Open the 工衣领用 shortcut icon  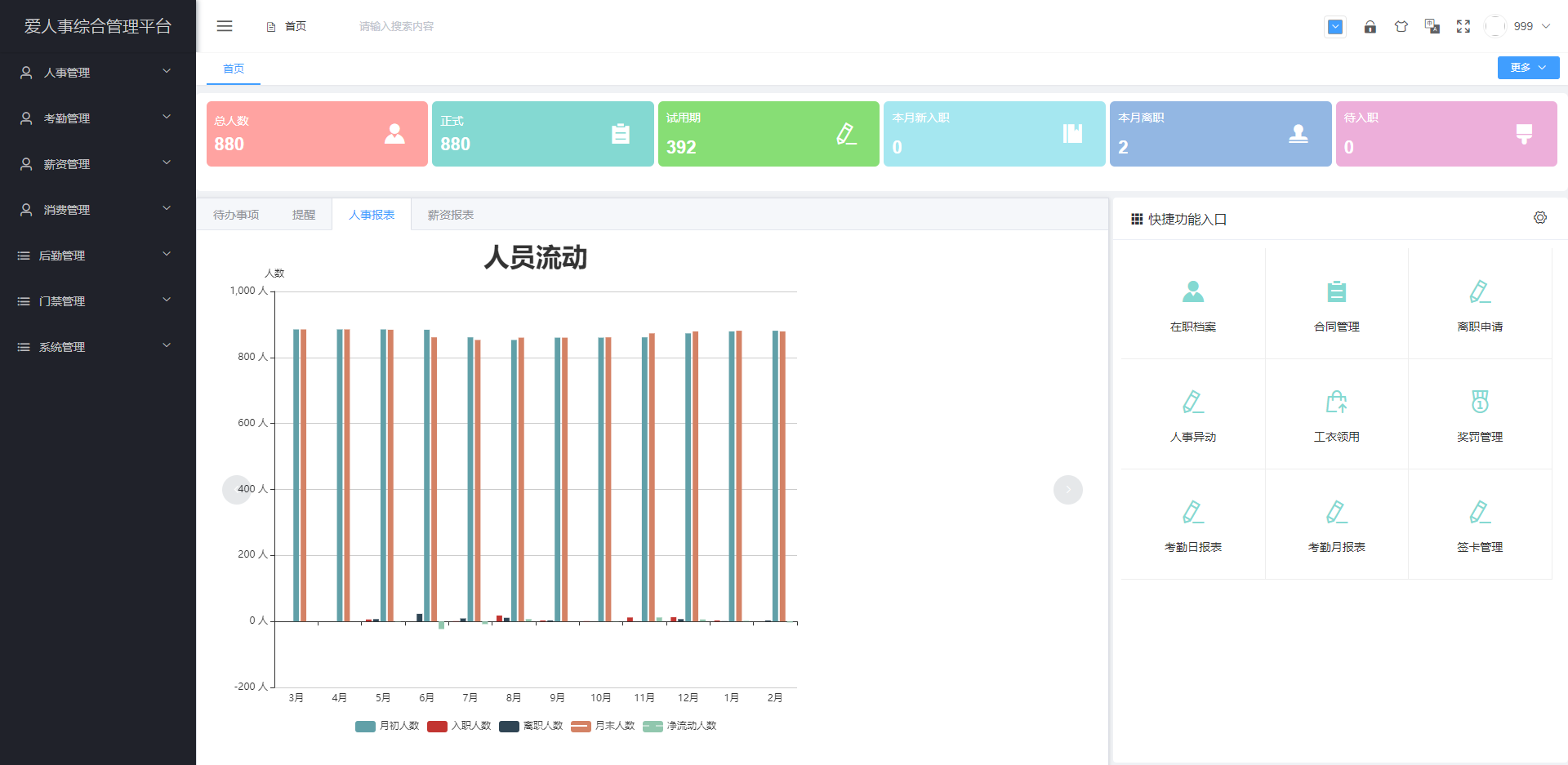pyautogui.click(x=1336, y=402)
